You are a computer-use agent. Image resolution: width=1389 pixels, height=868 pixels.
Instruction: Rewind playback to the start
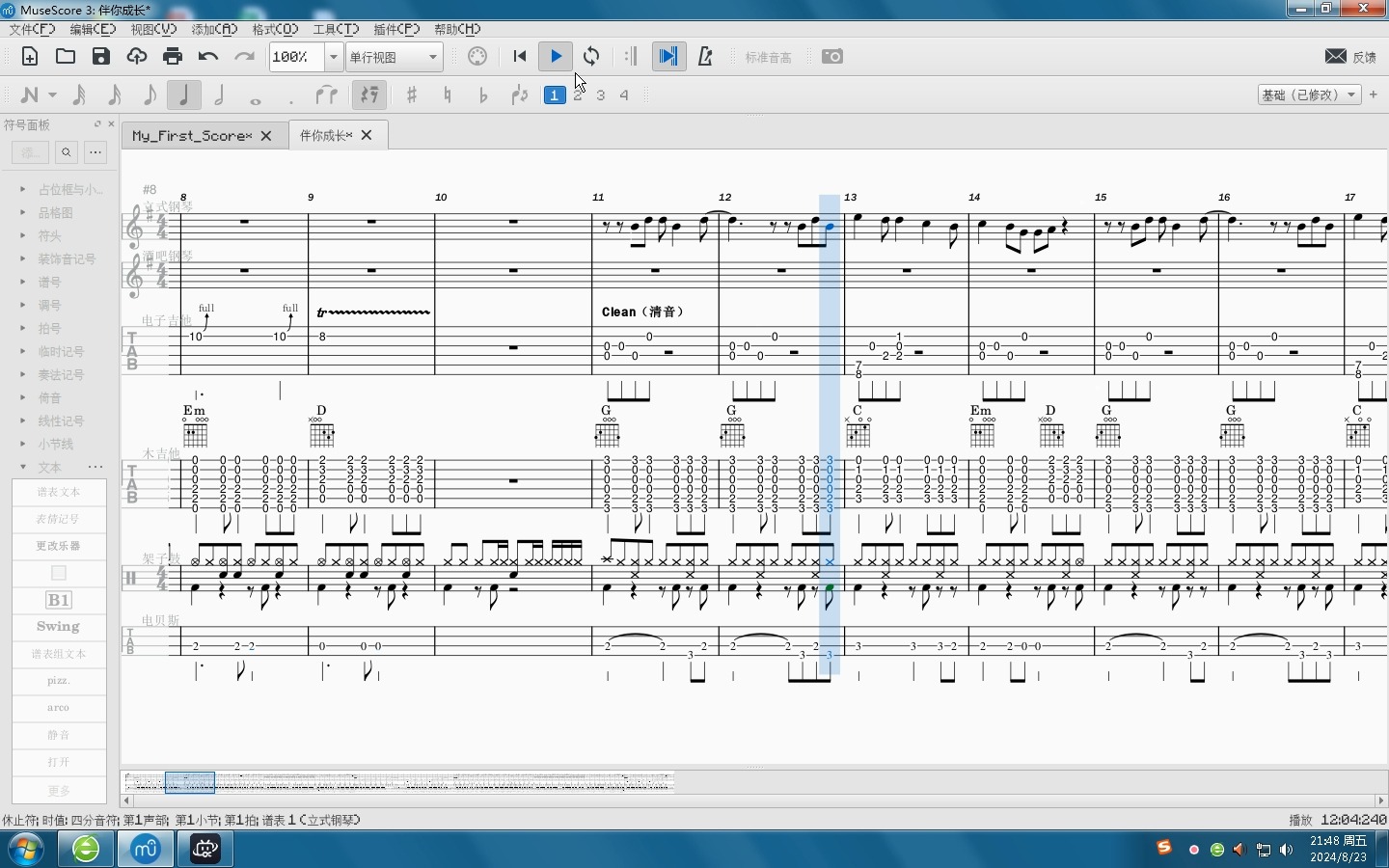click(520, 57)
